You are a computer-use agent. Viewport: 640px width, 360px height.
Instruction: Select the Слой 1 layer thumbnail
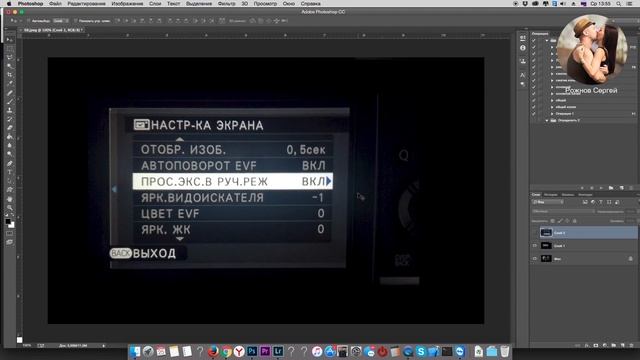(x=546, y=246)
